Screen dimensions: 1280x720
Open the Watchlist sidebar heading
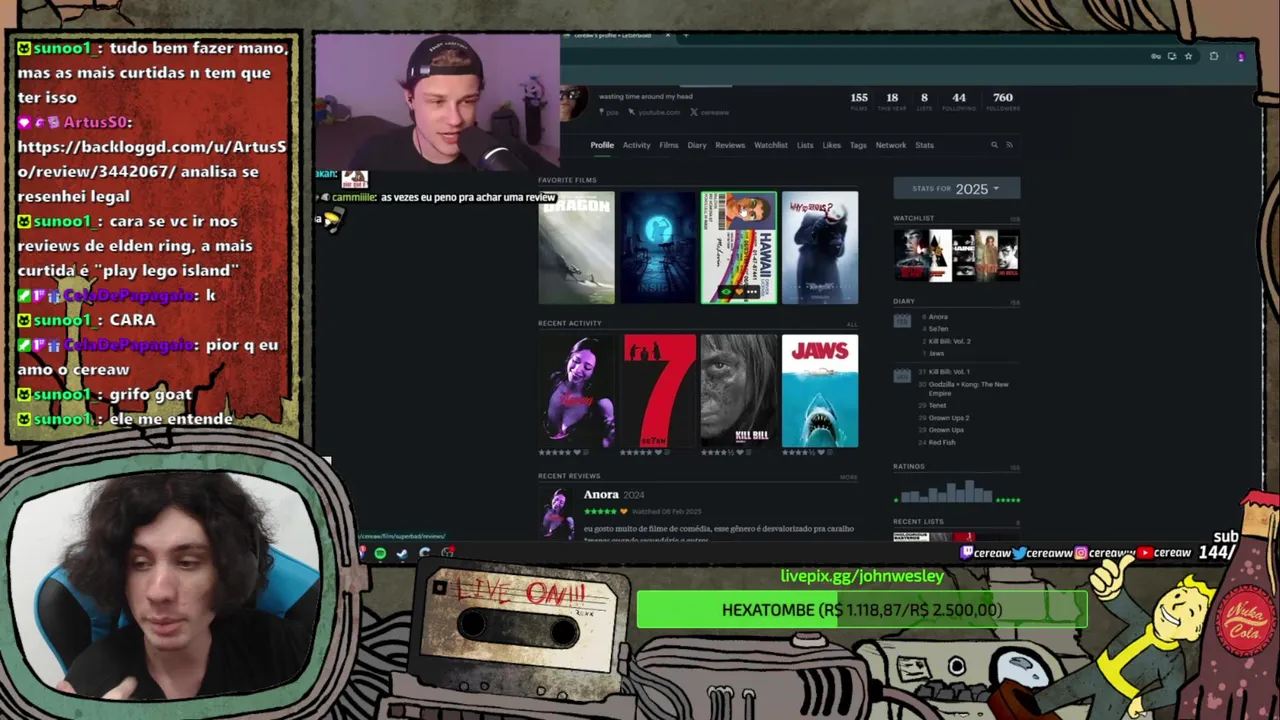(914, 218)
